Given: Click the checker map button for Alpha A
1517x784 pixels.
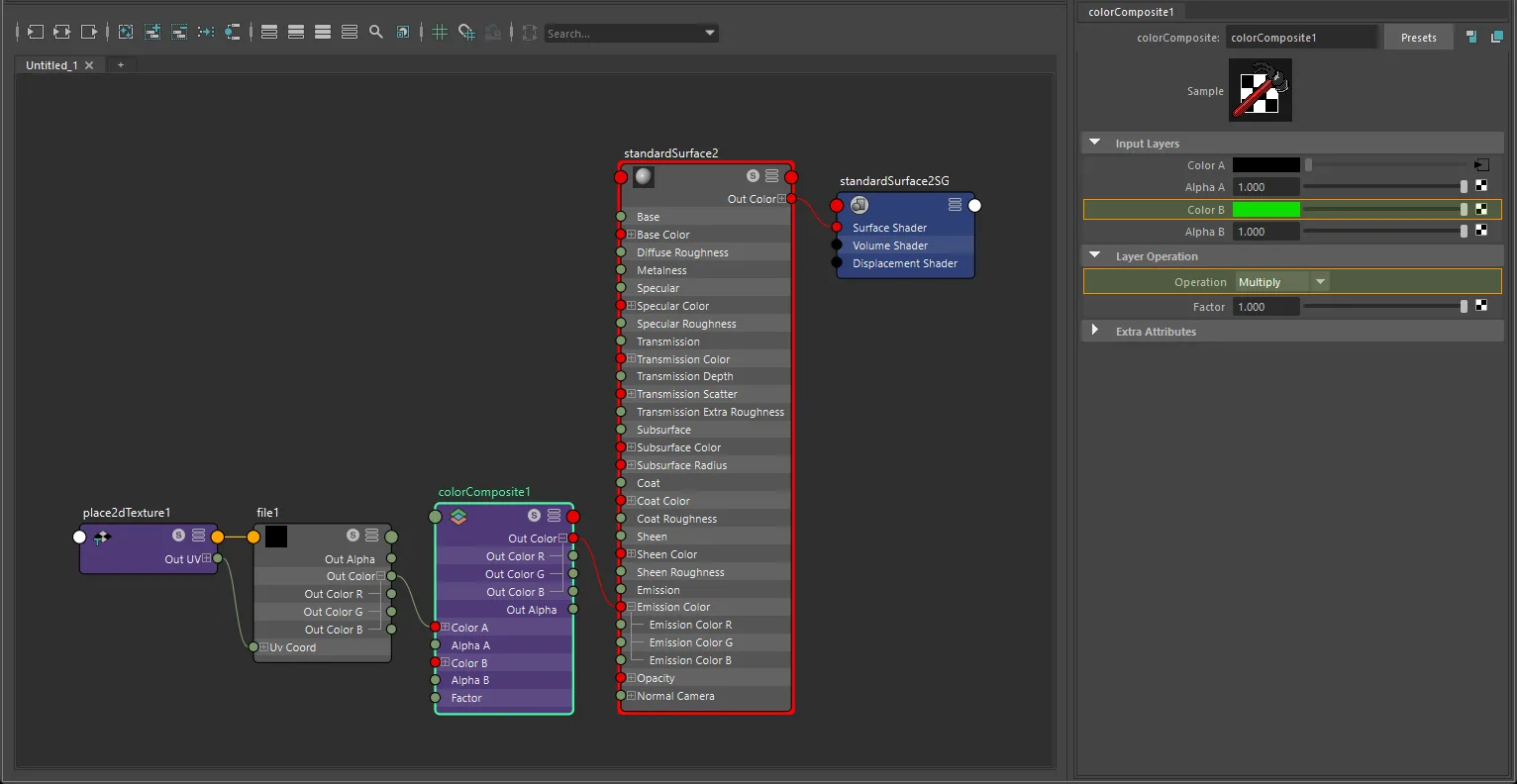Looking at the screenshot, I should tap(1481, 186).
